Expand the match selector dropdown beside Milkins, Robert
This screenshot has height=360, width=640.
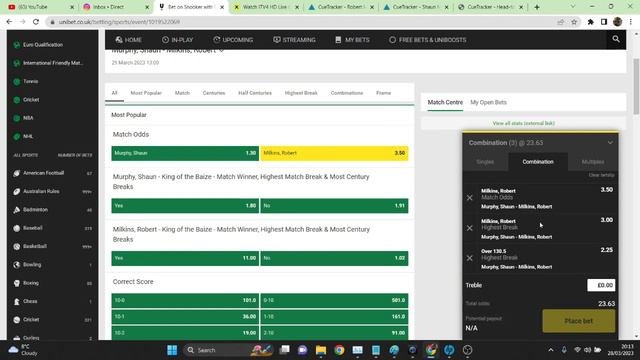(x=222, y=51)
